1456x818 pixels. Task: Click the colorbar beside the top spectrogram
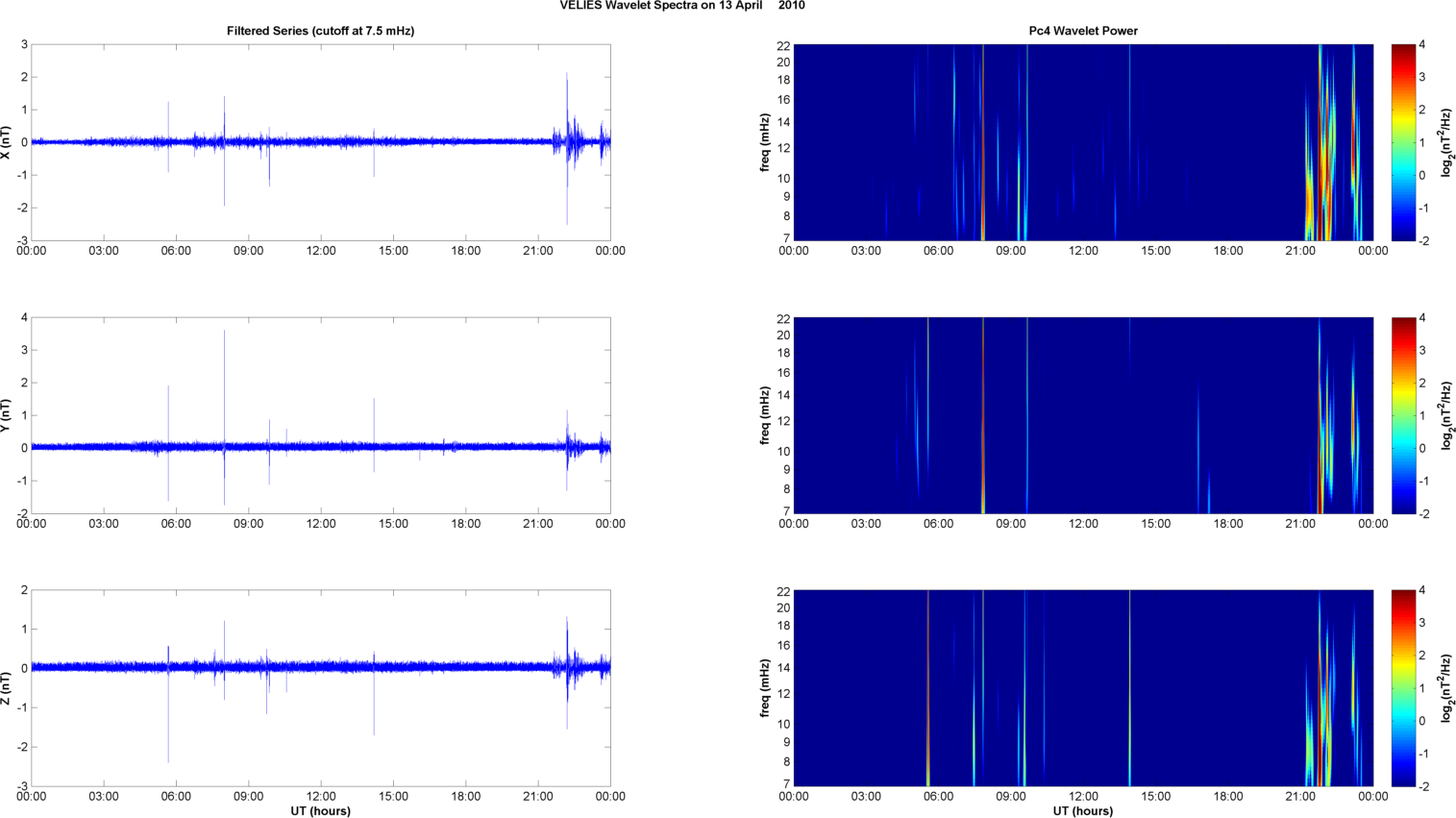pos(1403,142)
